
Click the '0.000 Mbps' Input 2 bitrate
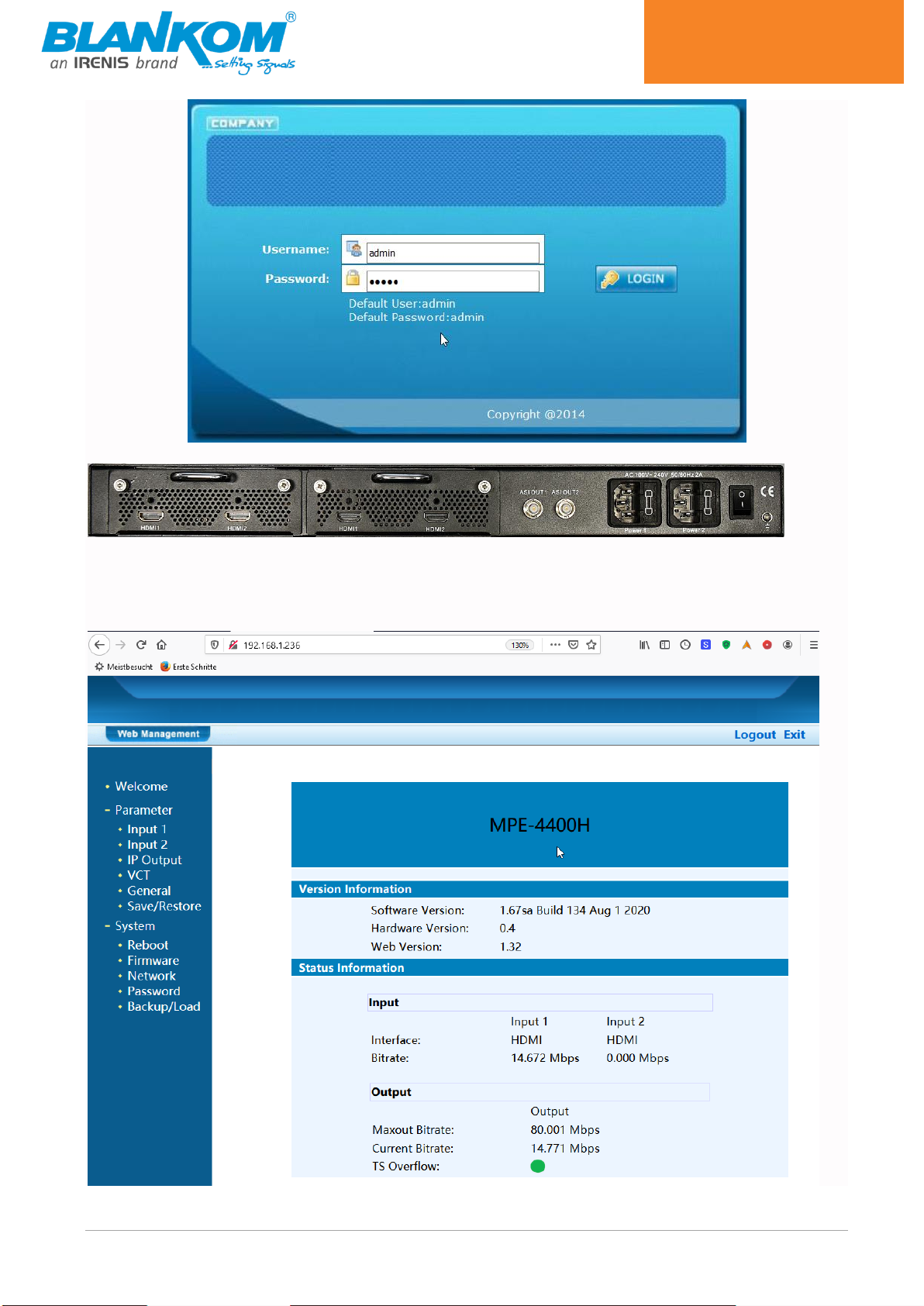pyautogui.click(x=637, y=1058)
